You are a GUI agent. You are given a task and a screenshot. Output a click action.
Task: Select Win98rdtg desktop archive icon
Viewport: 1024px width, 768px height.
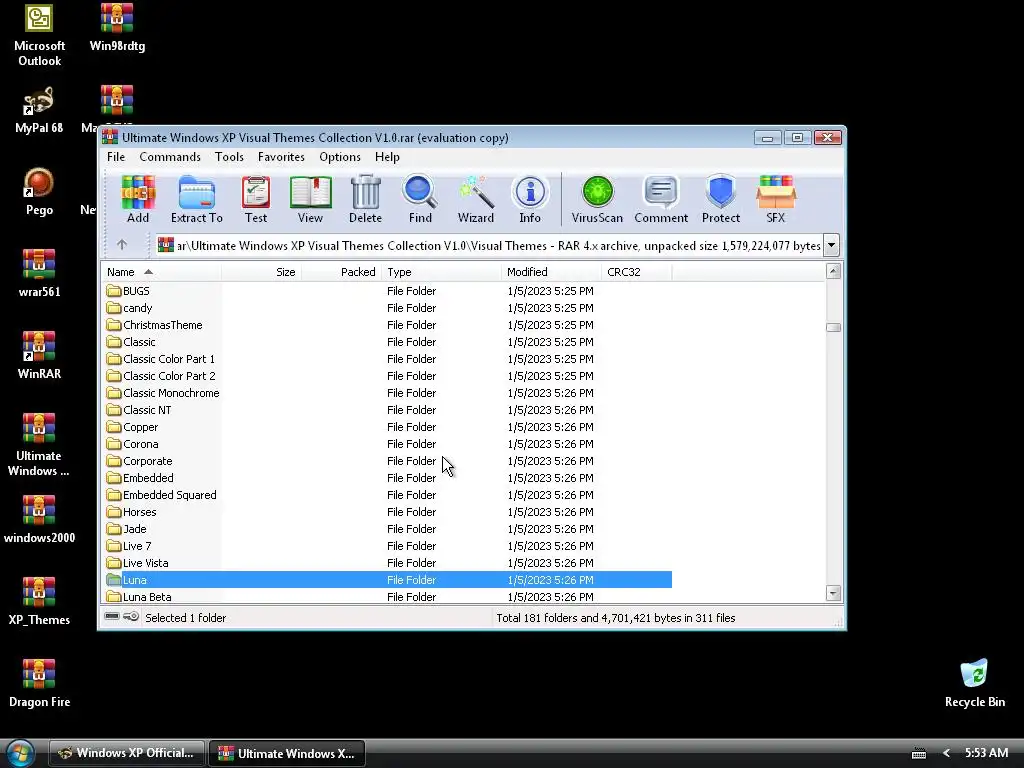tap(117, 28)
